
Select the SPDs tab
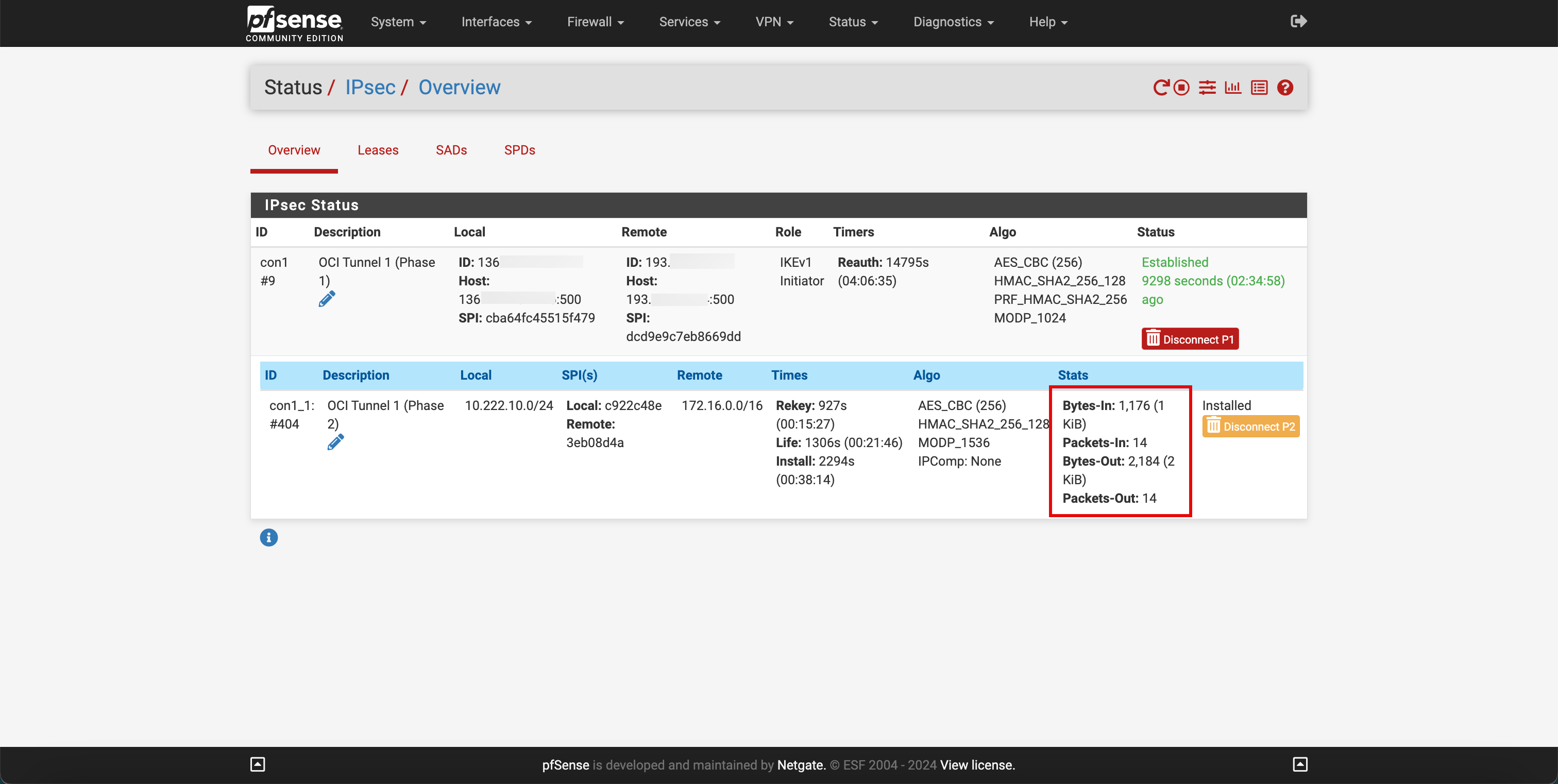click(520, 150)
